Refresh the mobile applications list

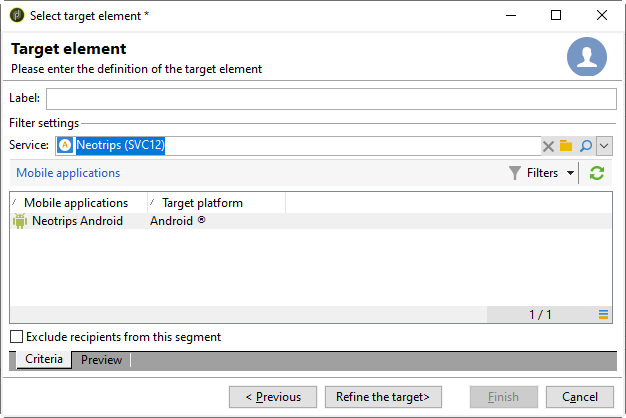click(x=597, y=173)
